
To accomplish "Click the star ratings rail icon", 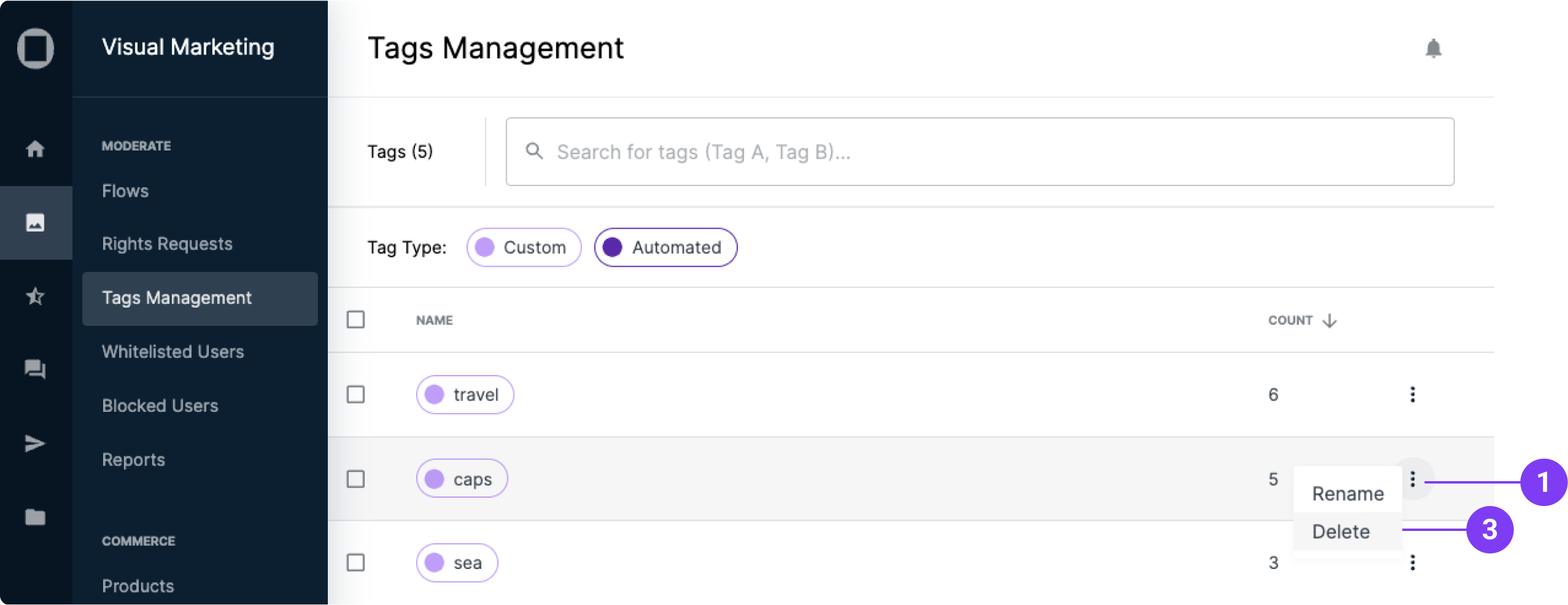I will click(x=36, y=296).
